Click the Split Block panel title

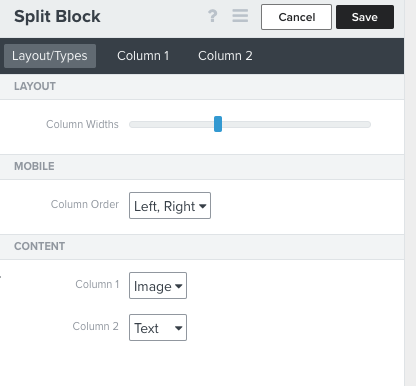[57, 16]
